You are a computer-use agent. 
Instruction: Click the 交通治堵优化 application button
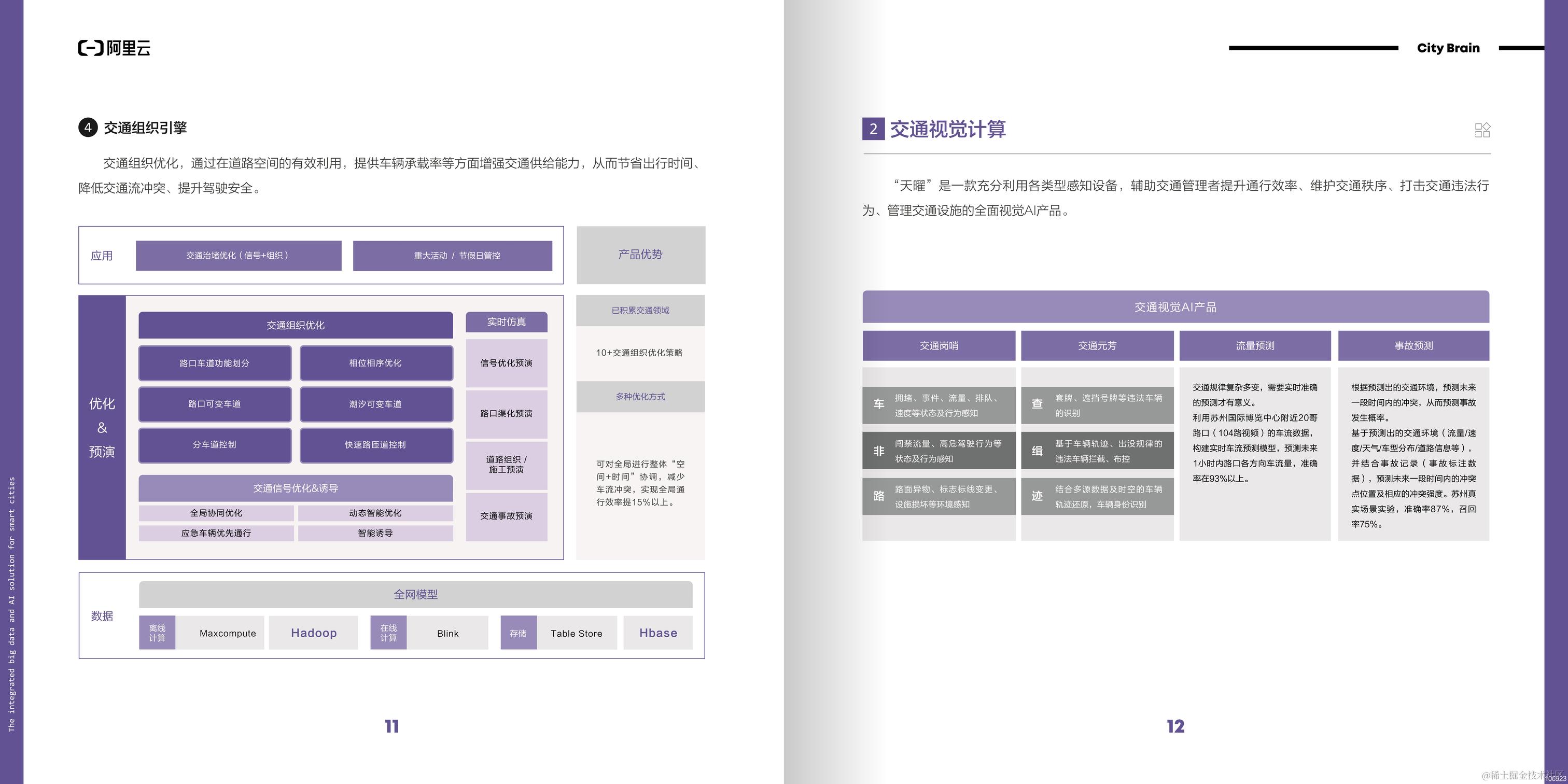coord(238,256)
